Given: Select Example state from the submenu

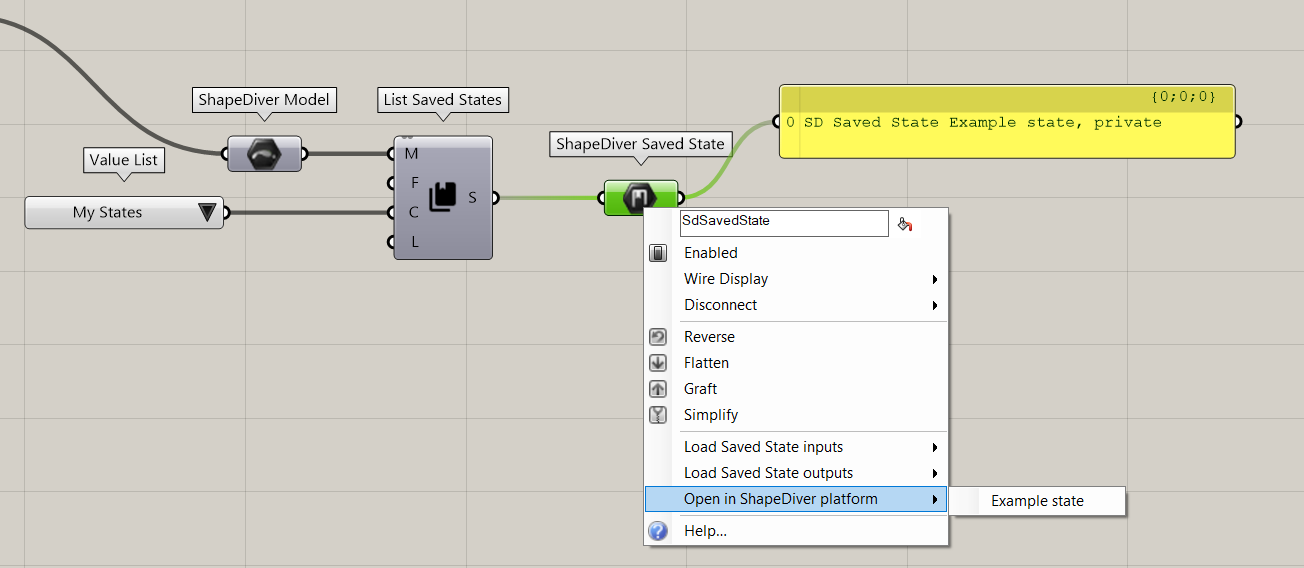Looking at the screenshot, I should point(1037,501).
